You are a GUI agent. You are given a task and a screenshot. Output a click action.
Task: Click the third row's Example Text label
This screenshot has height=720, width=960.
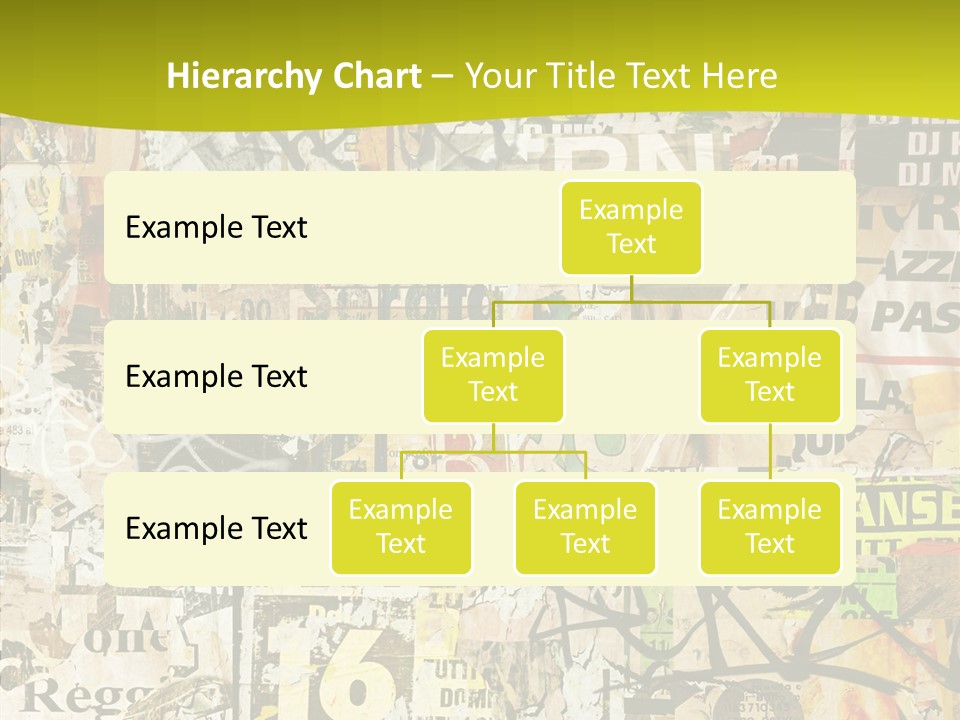[x=216, y=528]
